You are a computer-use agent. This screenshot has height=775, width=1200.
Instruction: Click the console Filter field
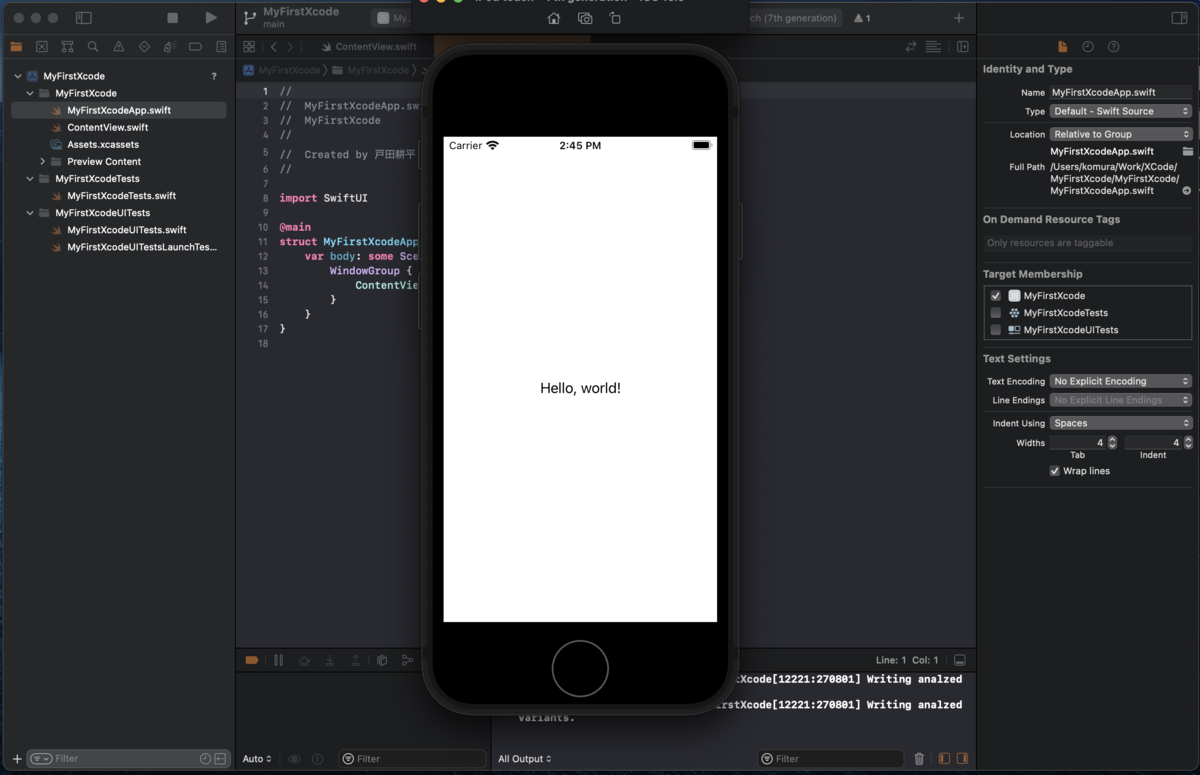[829, 759]
